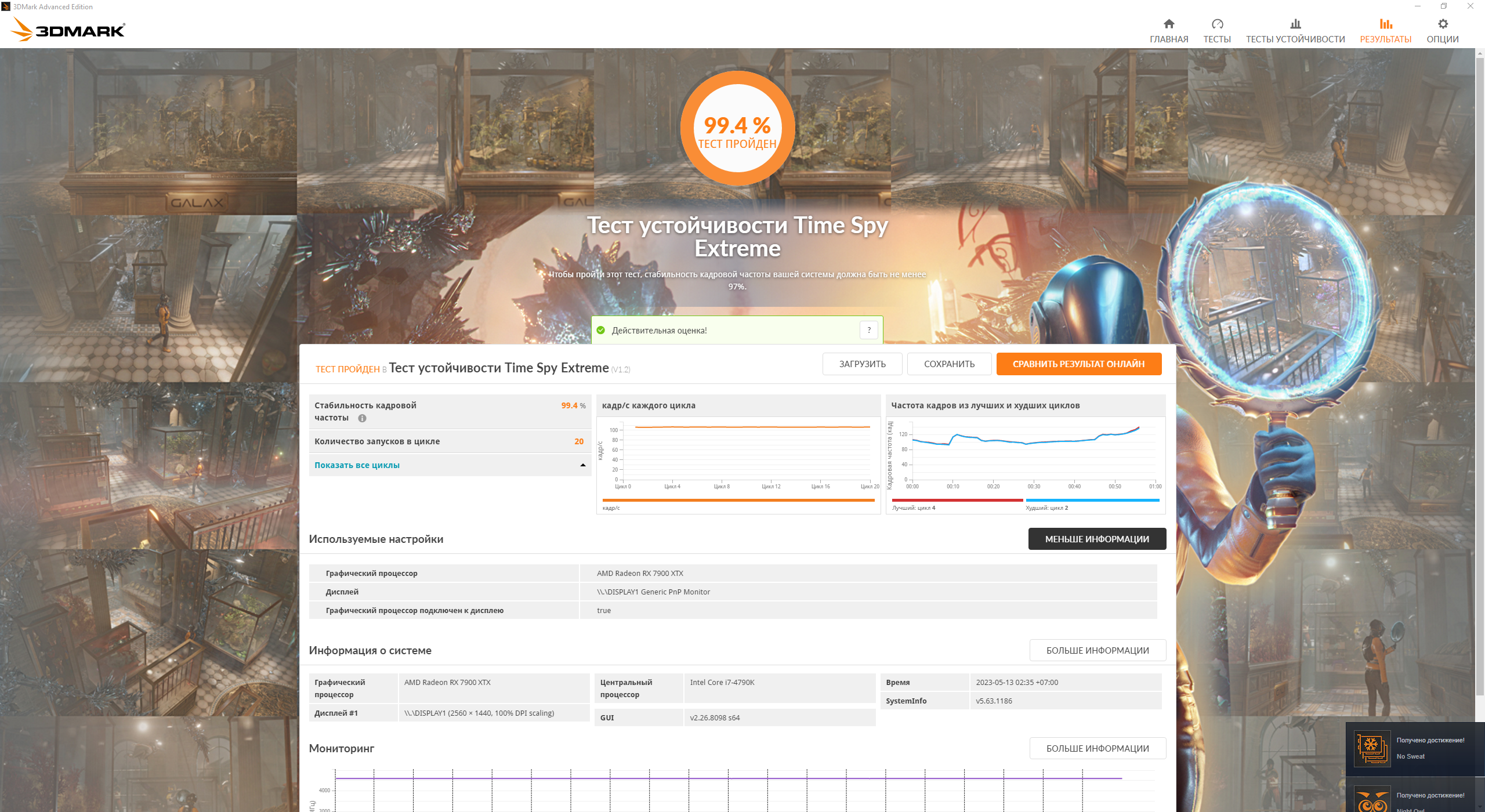Screen dimensions: 1485x812
Task: Open ОПЦИИ gear icon
Action: point(1442,24)
